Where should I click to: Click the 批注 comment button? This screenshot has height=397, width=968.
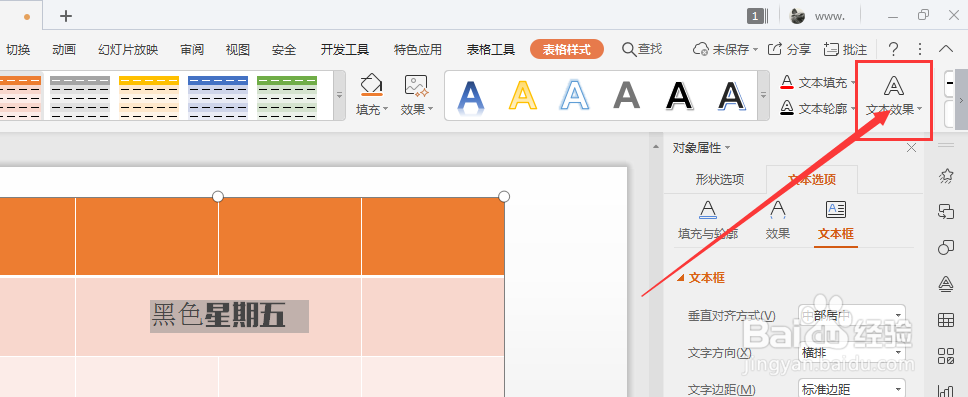click(845, 49)
